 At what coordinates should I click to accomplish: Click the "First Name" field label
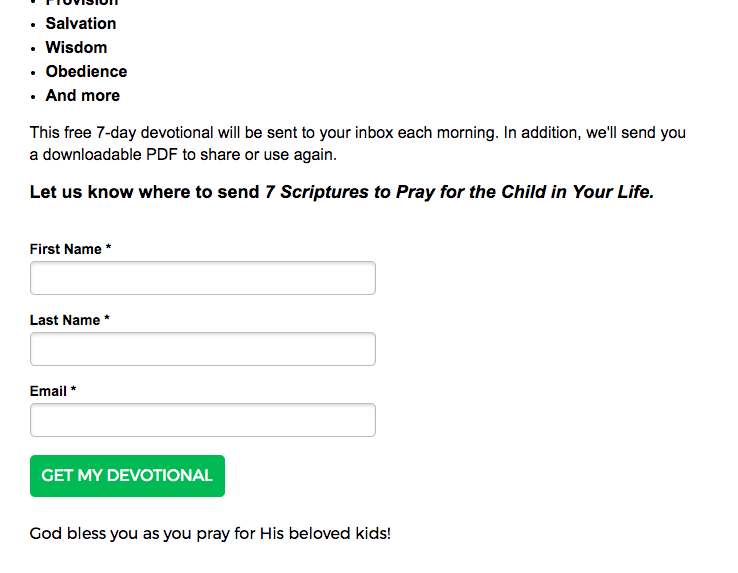66,249
